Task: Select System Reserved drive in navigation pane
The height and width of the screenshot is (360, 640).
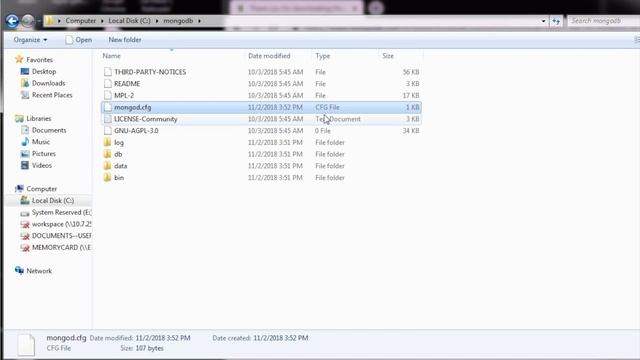Action: (61, 213)
